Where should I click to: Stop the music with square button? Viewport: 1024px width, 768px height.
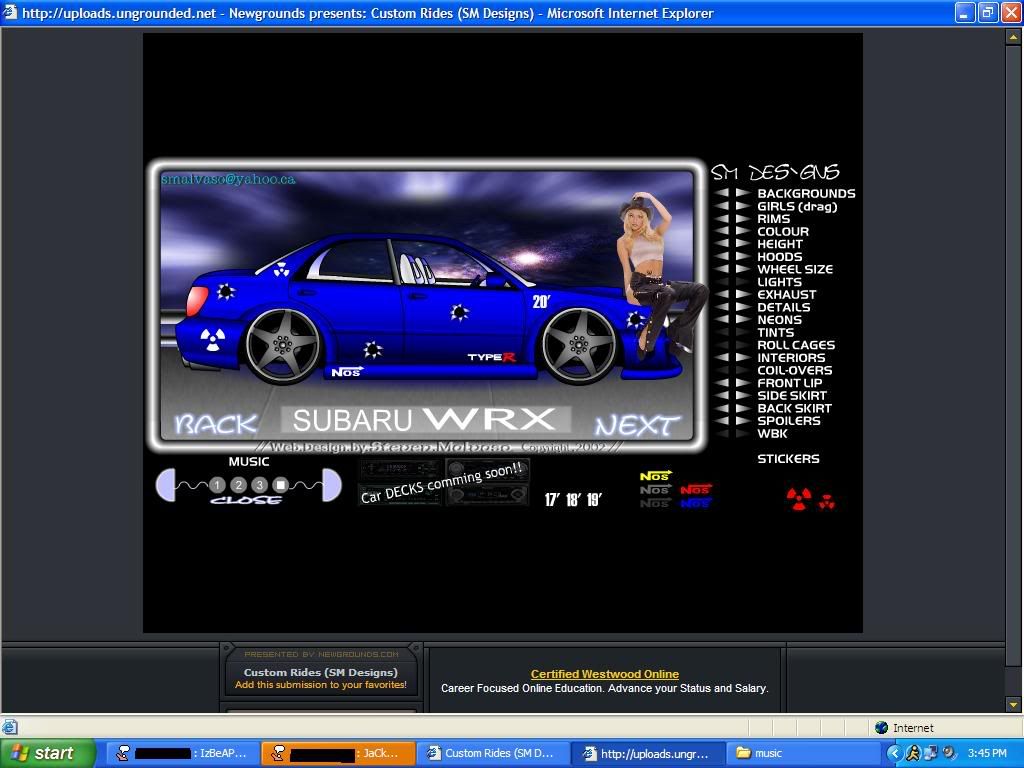pyautogui.click(x=281, y=485)
